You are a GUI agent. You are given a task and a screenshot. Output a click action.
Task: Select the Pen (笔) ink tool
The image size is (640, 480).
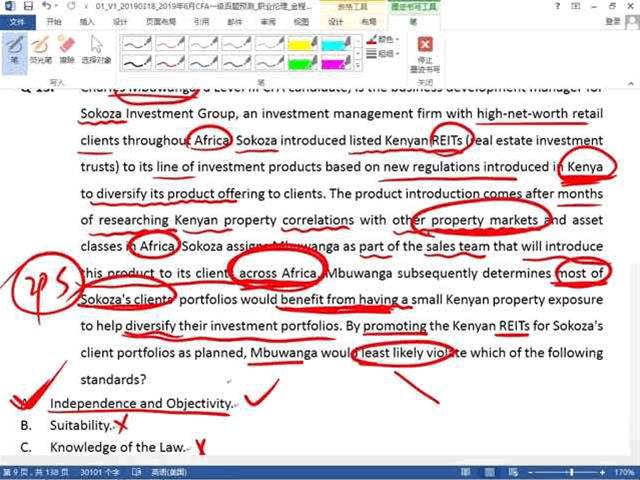click(15, 53)
